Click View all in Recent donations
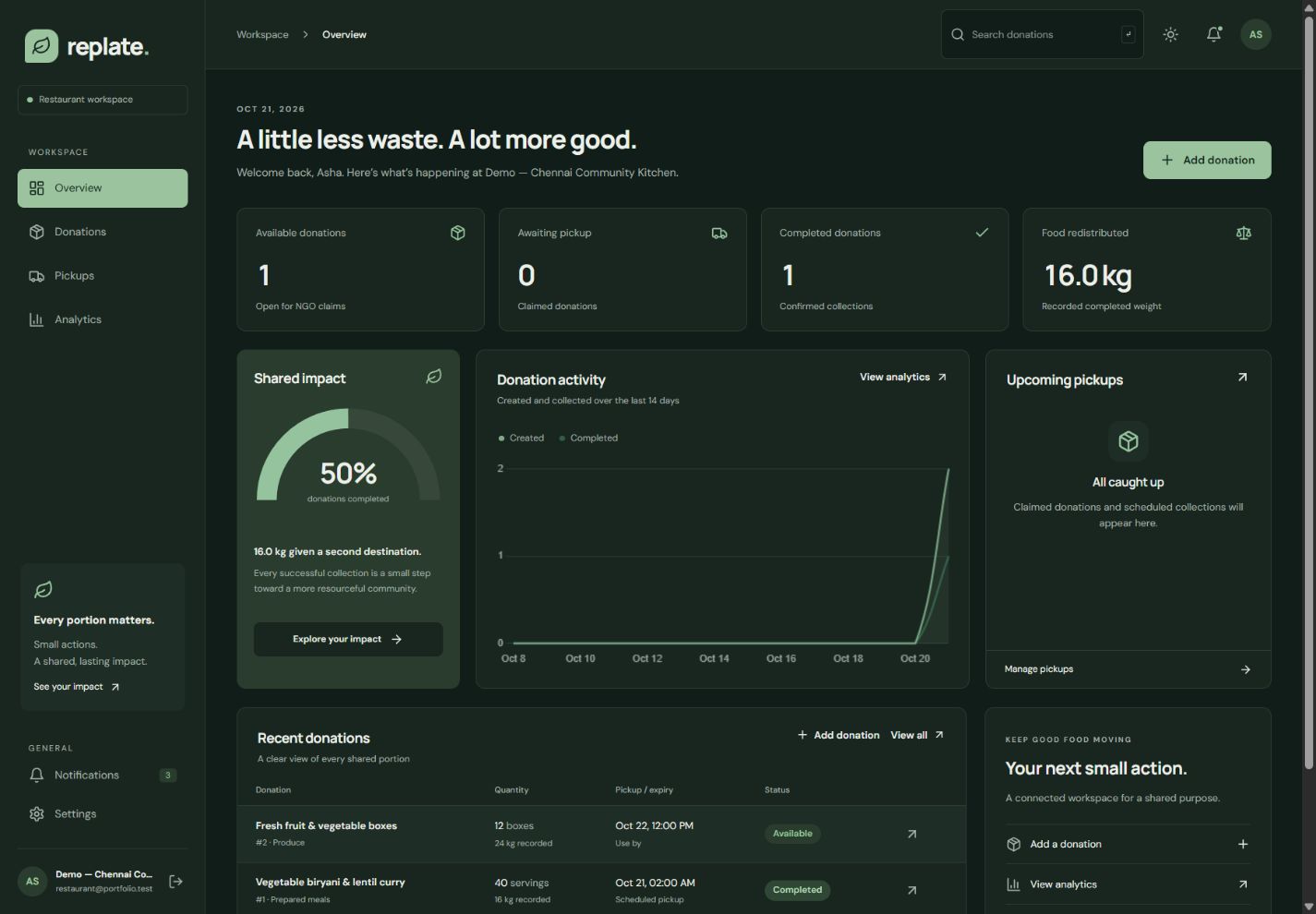The height and width of the screenshot is (914, 1316). click(x=917, y=735)
